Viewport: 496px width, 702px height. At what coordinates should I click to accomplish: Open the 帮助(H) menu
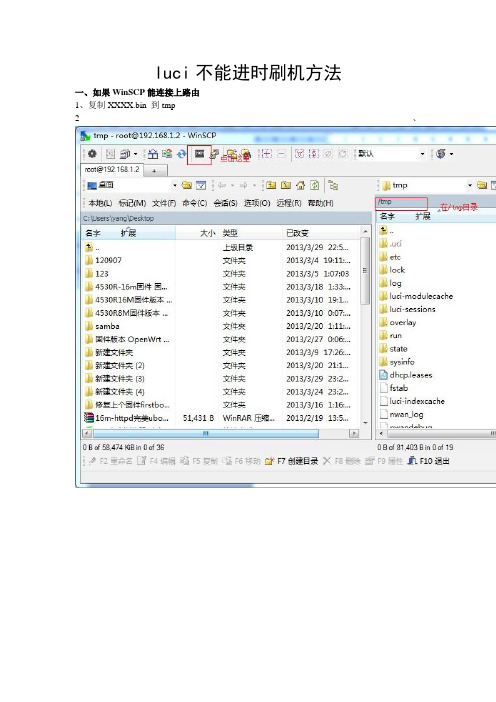pos(321,203)
